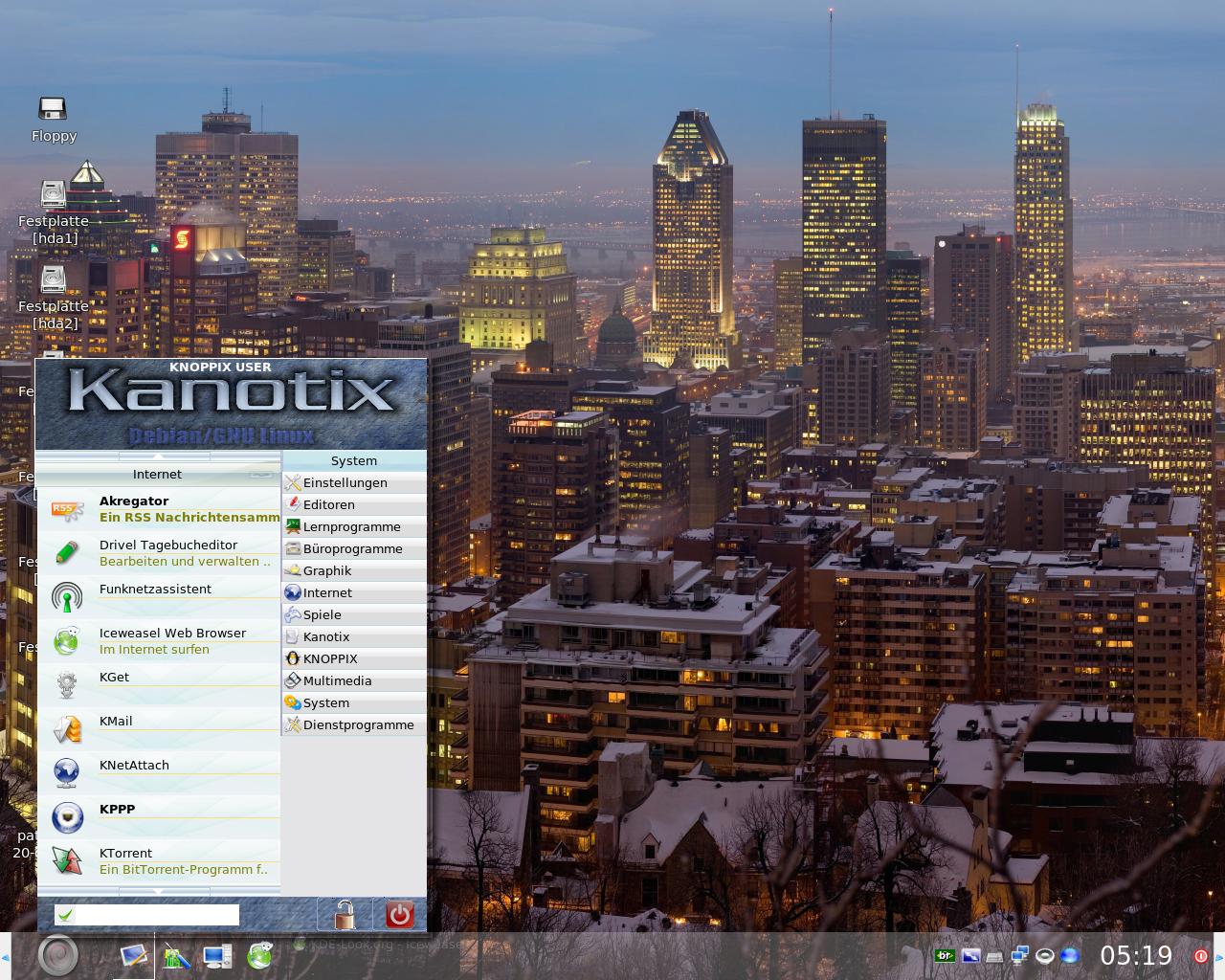Click the red power logout button

tap(399, 915)
